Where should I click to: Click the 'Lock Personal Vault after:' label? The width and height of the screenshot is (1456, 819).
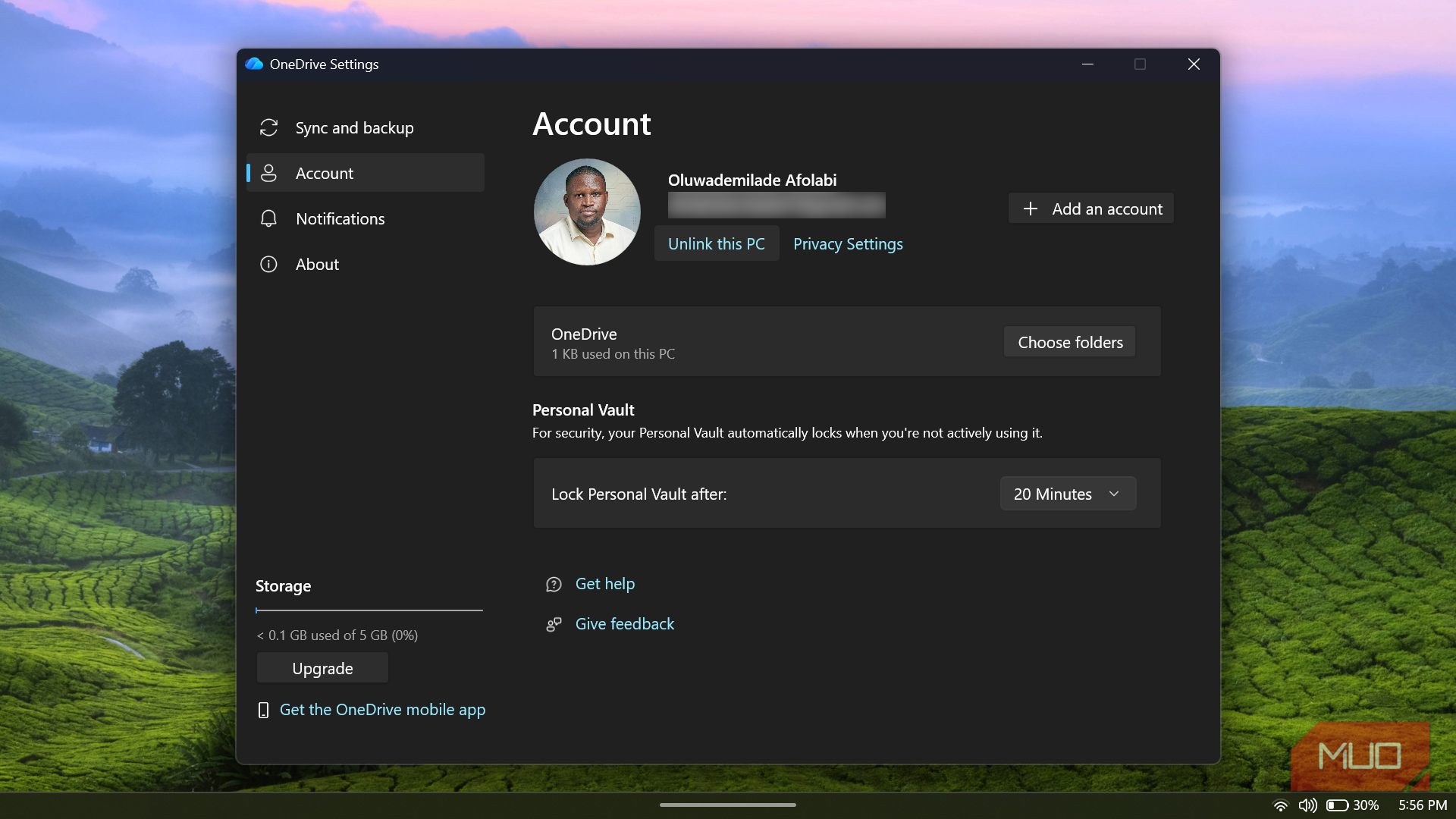639,494
